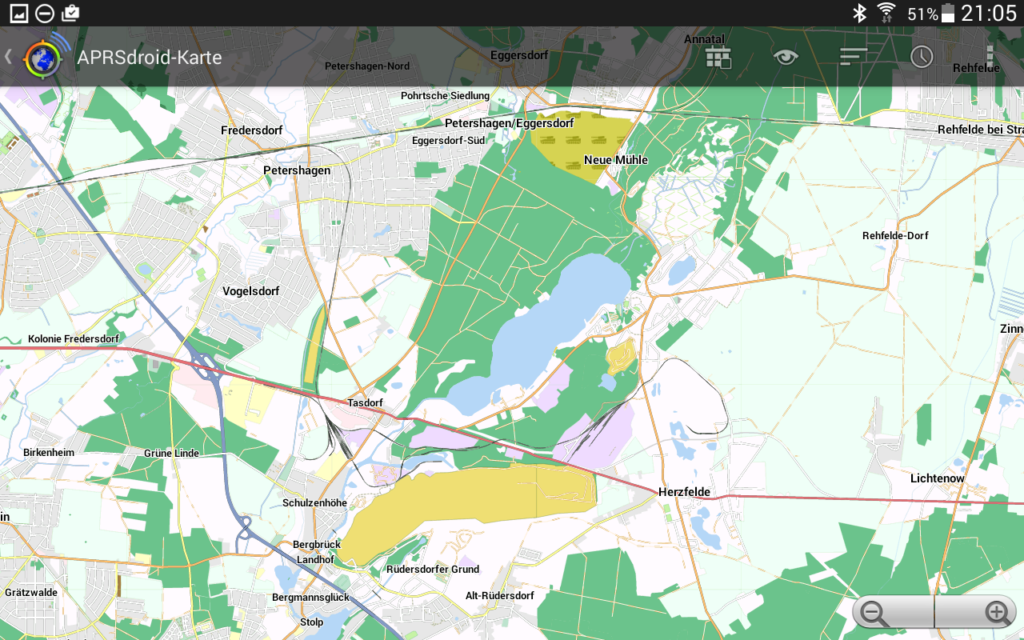Image resolution: width=1024 pixels, height=640 pixels.
Task: Select the Schulzenhöhe map label
Action: 314,503
